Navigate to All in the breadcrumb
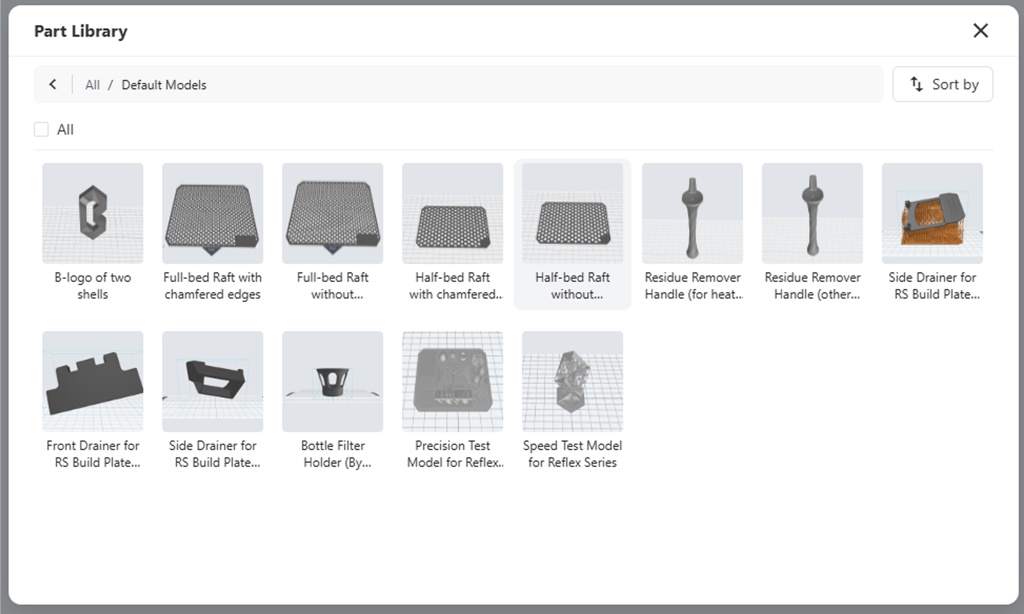1024x614 pixels. (x=92, y=85)
